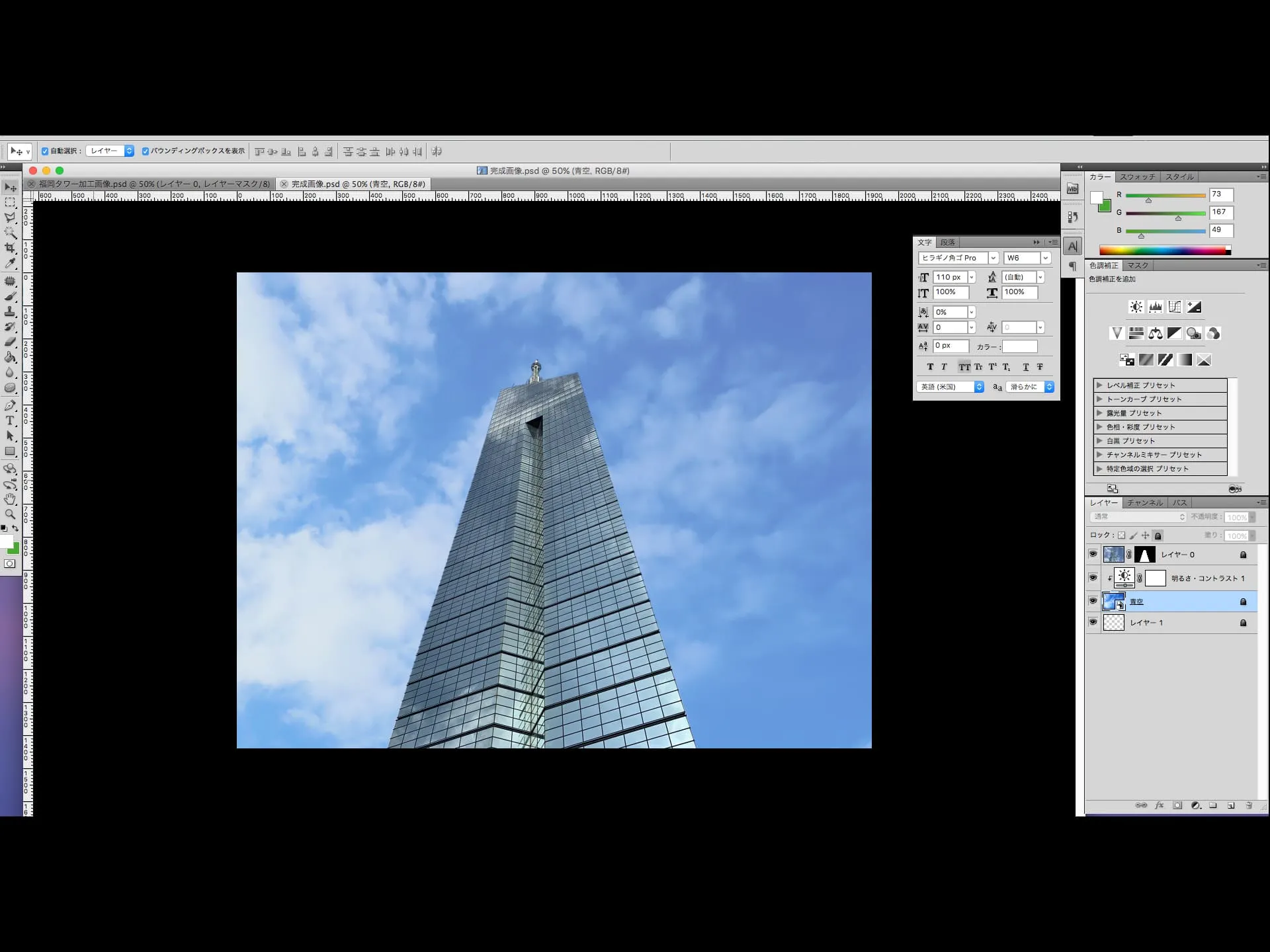The image size is (1270, 952).
Task: Open the ヒラギノ角ゴ Pro font dropdown
Action: click(x=993, y=258)
